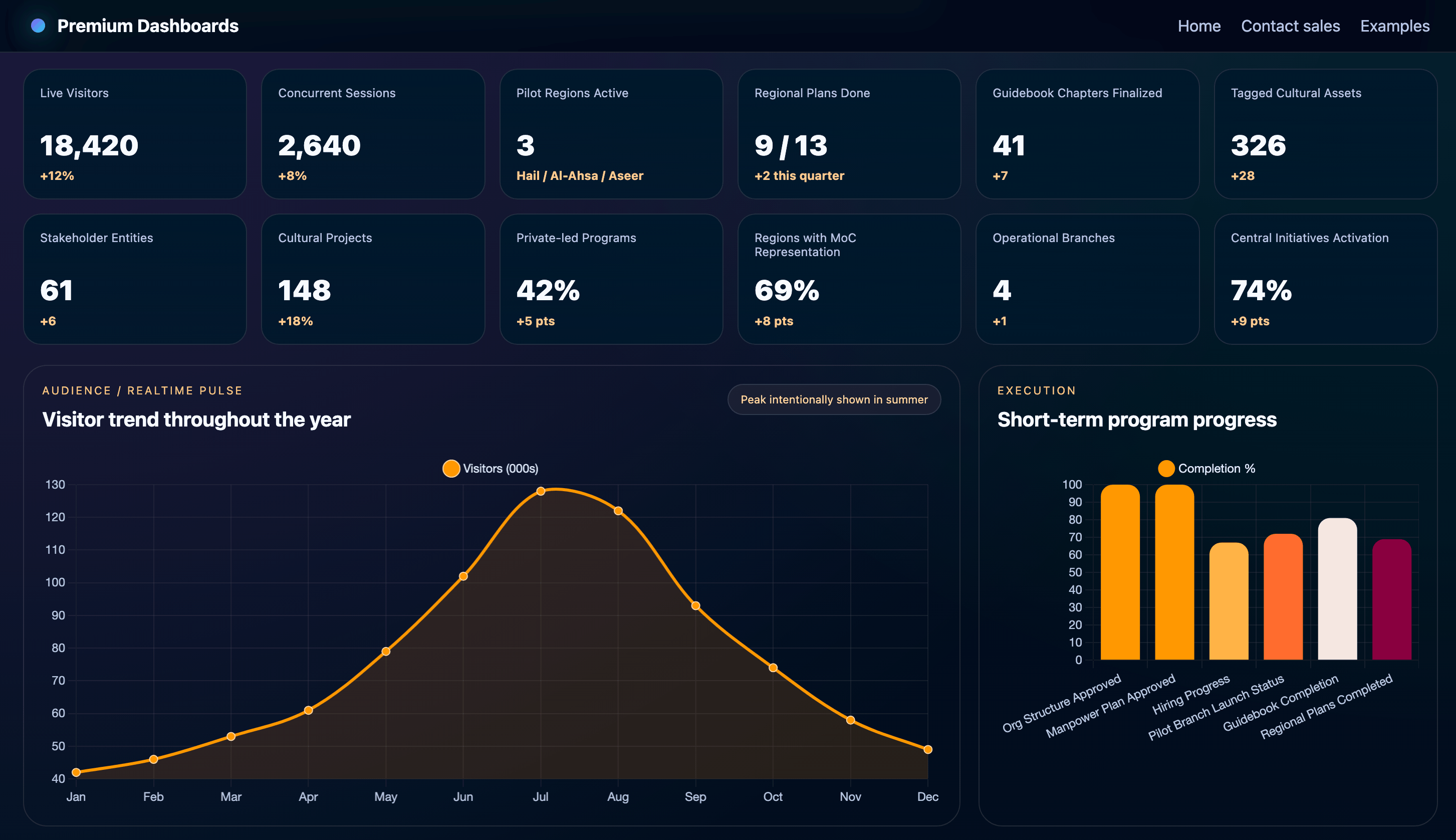The height and width of the screenshot is (840, 1456).
Task: Click 'Central Initiatives Activation' label
Action: pos(1310,238)
